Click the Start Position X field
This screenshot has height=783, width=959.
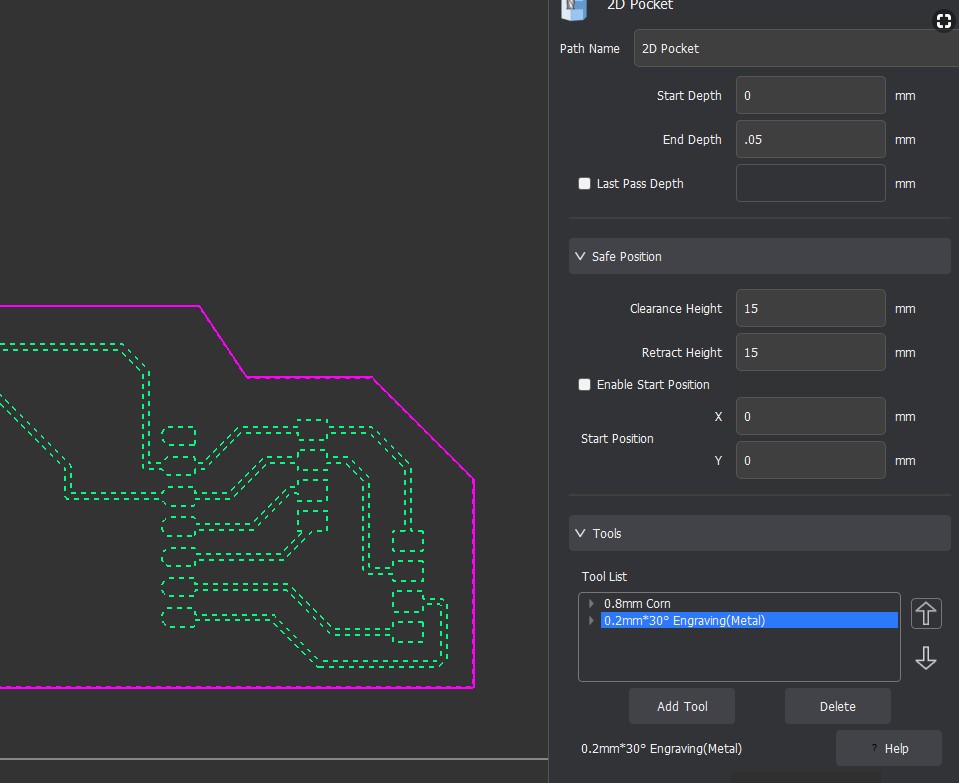810,417
